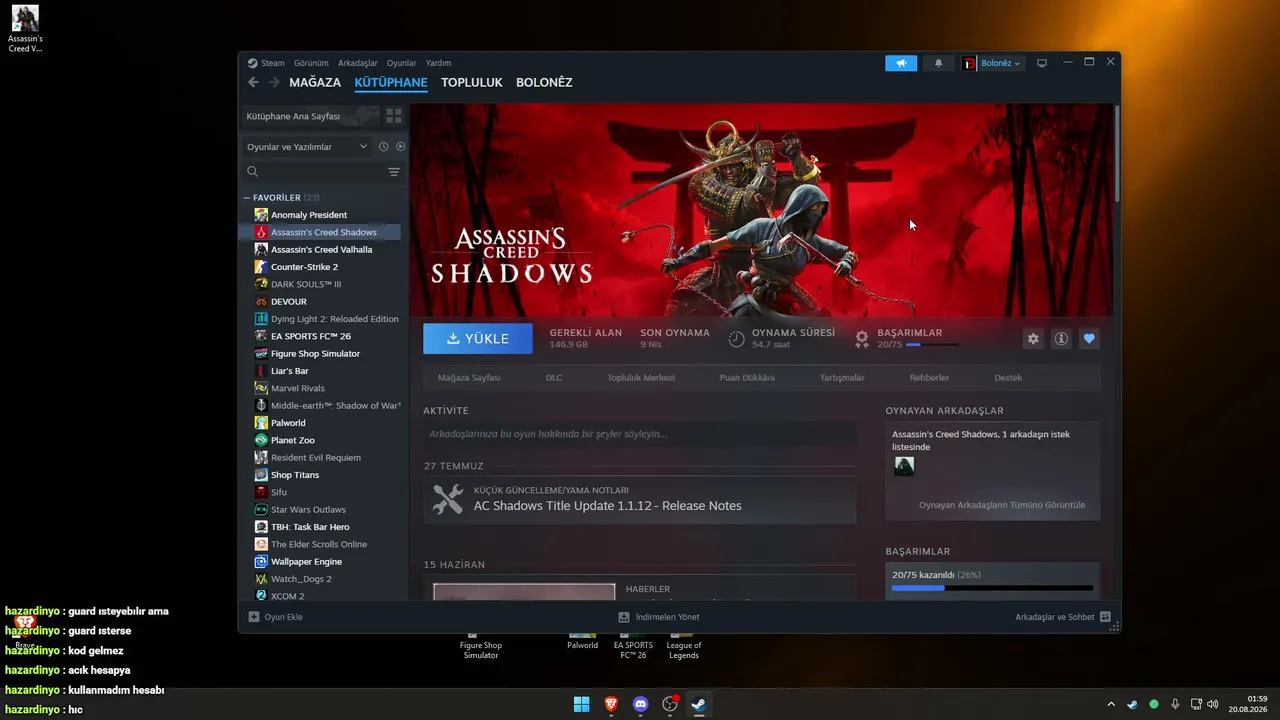The width and height of the screenshot is (1280, 720).
Task: Open the Oyunlar menu
Action: (402, 63)
